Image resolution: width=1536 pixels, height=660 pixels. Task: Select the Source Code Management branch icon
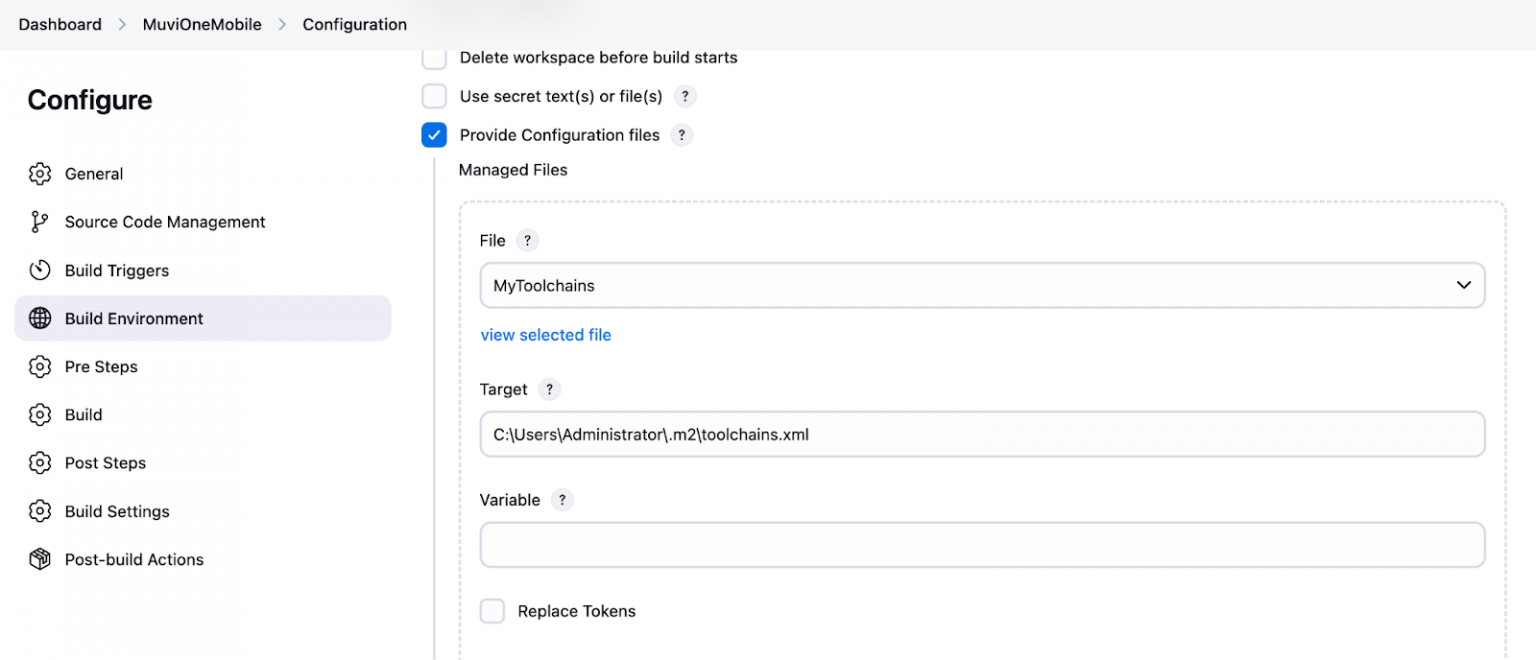point(40,222)
